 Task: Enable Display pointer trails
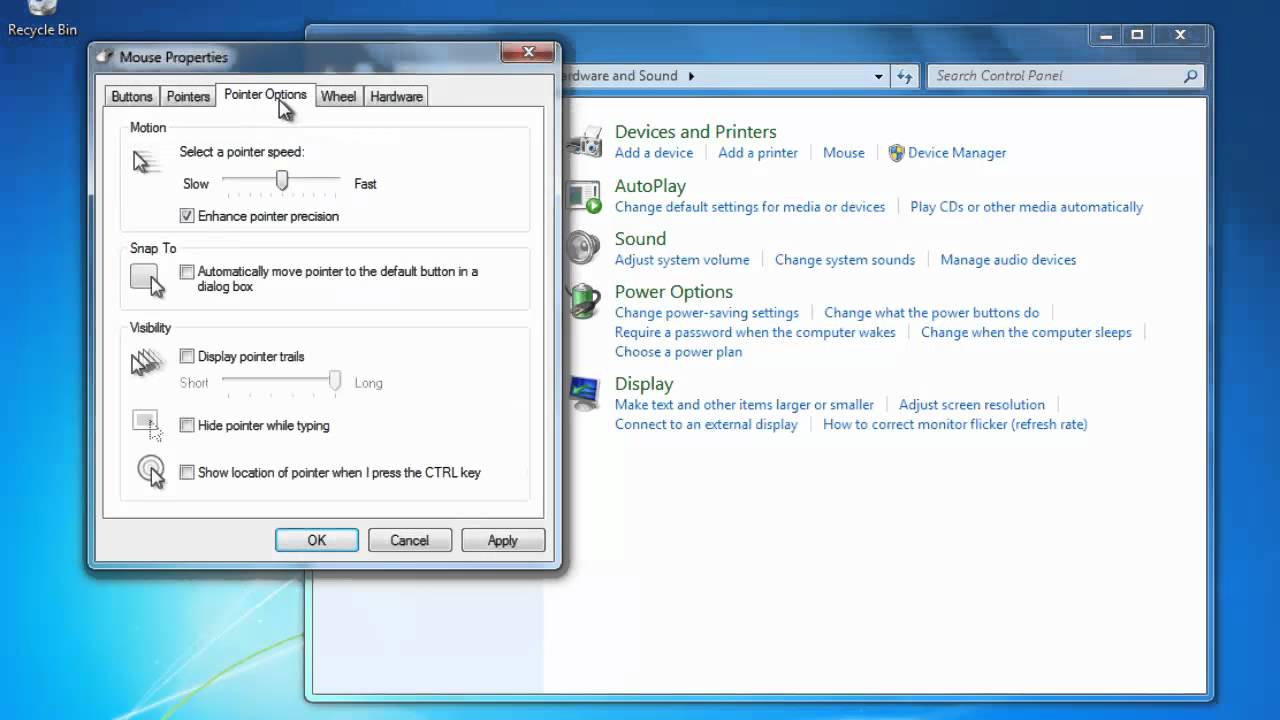pyautogui.click(x=187, y=356)
